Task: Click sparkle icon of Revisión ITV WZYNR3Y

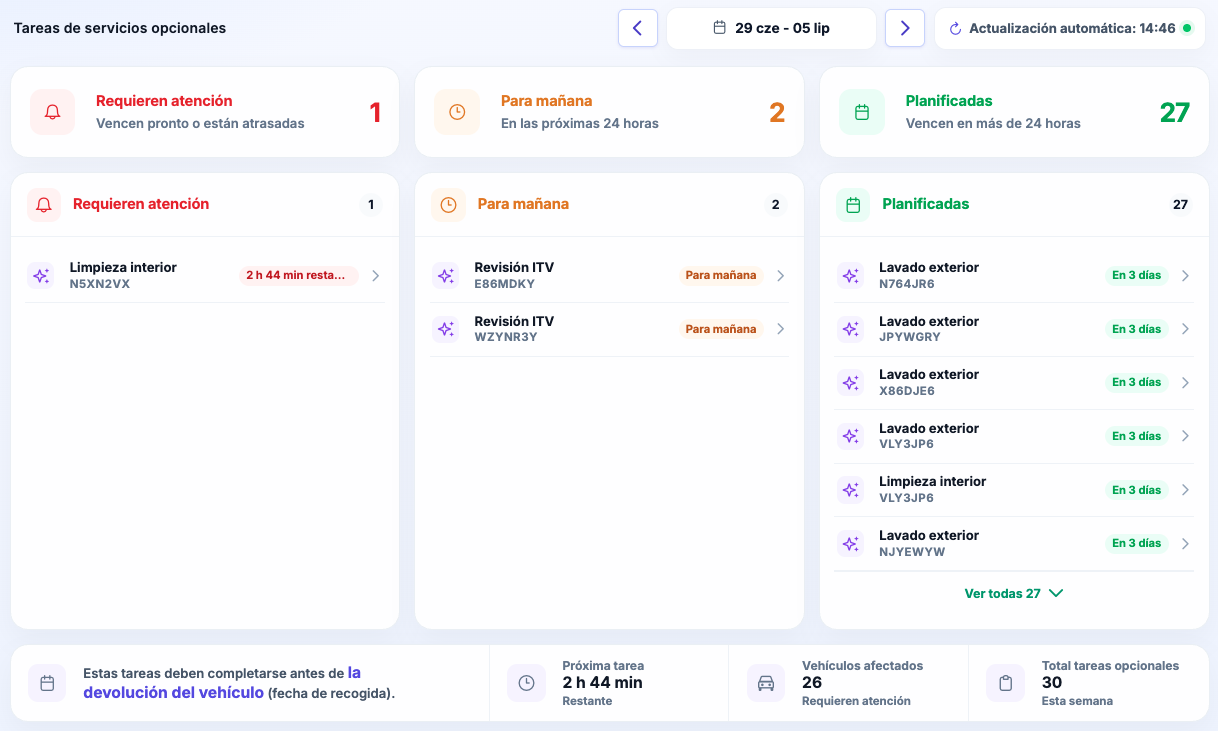Action: point(446,329)
